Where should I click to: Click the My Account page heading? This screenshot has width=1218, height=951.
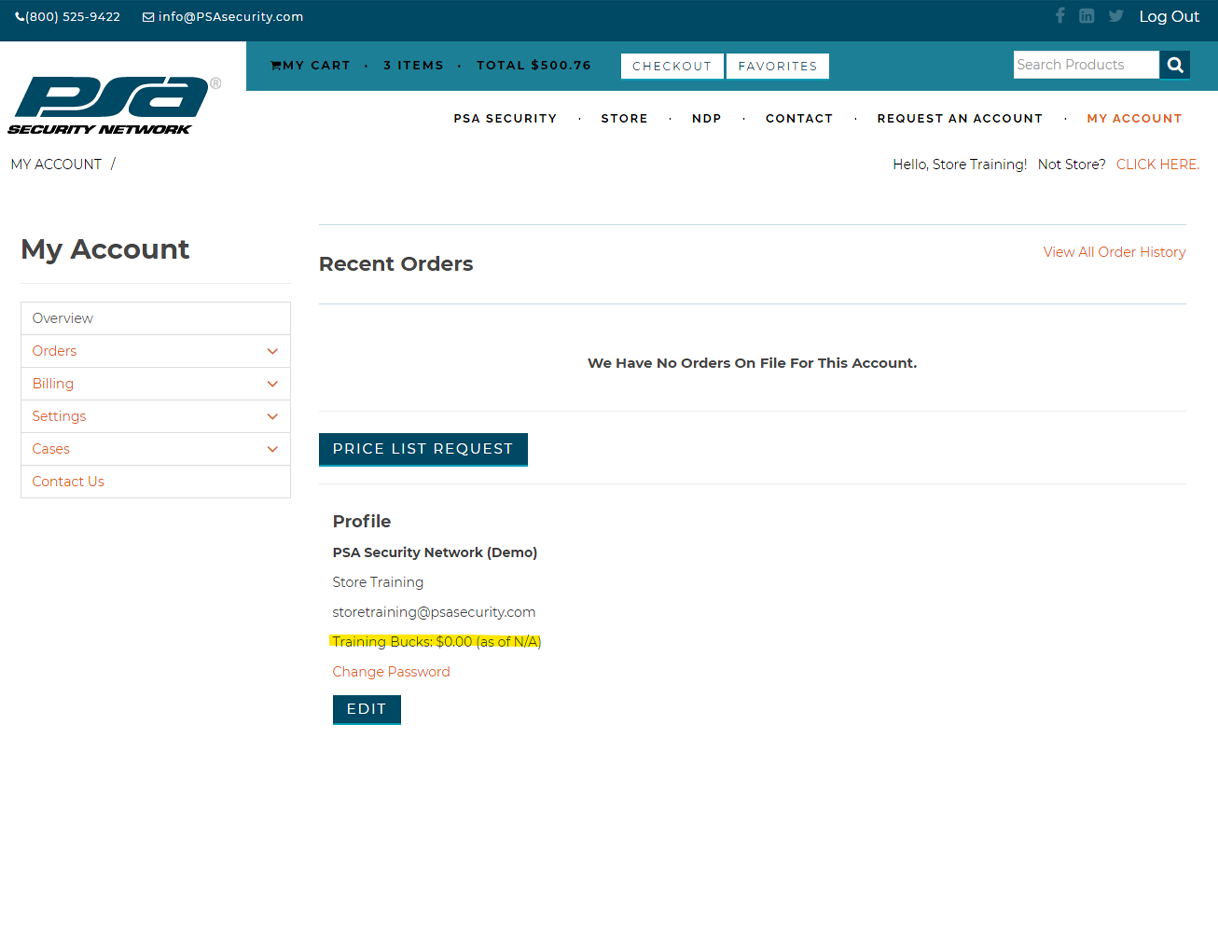[x=105, y=249]
